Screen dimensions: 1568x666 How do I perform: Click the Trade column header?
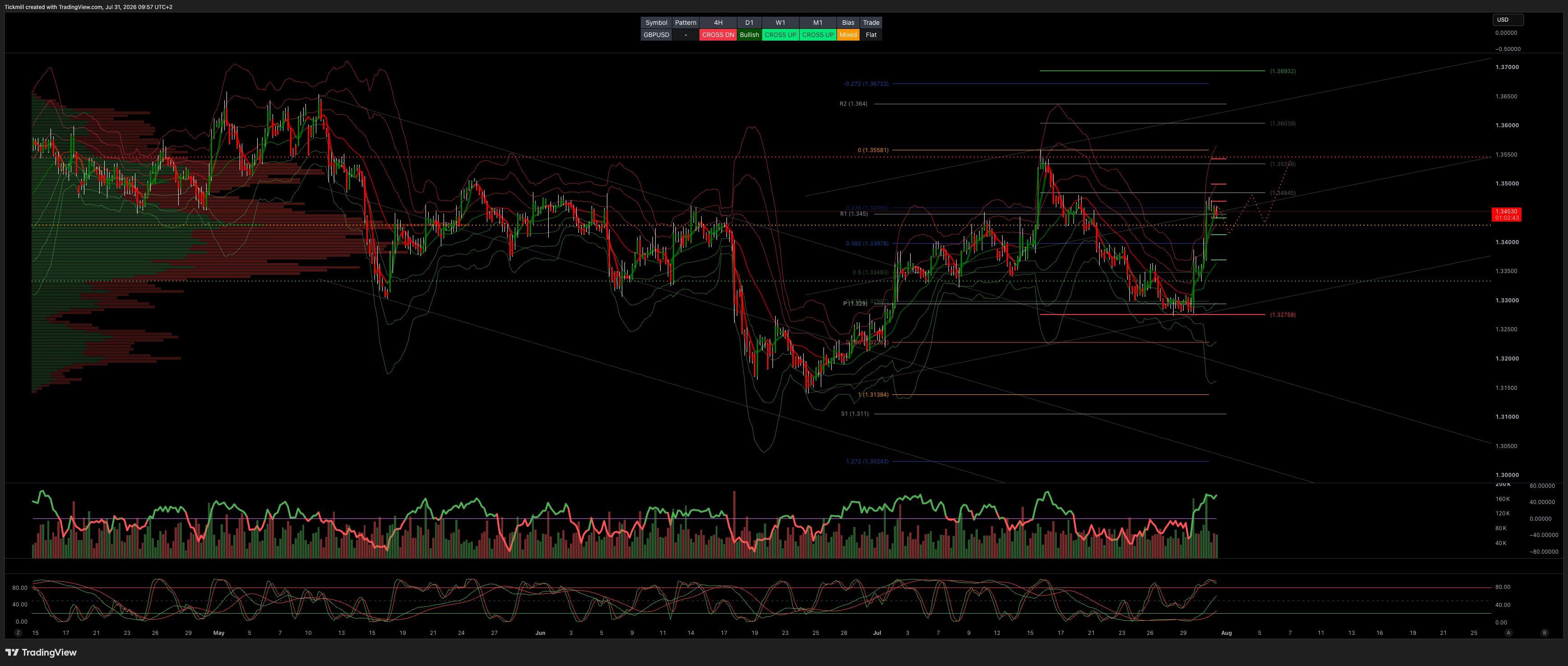click(871, 23)
